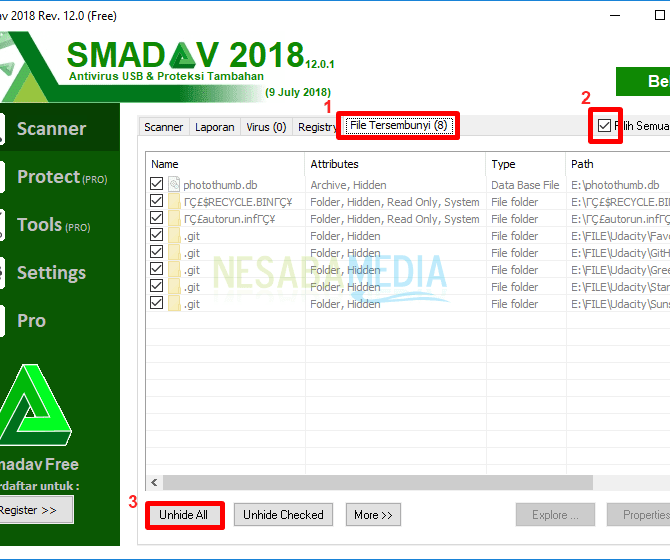Click the autorun.inf folder icon
The image size is (670, 560).
(174, 218)
